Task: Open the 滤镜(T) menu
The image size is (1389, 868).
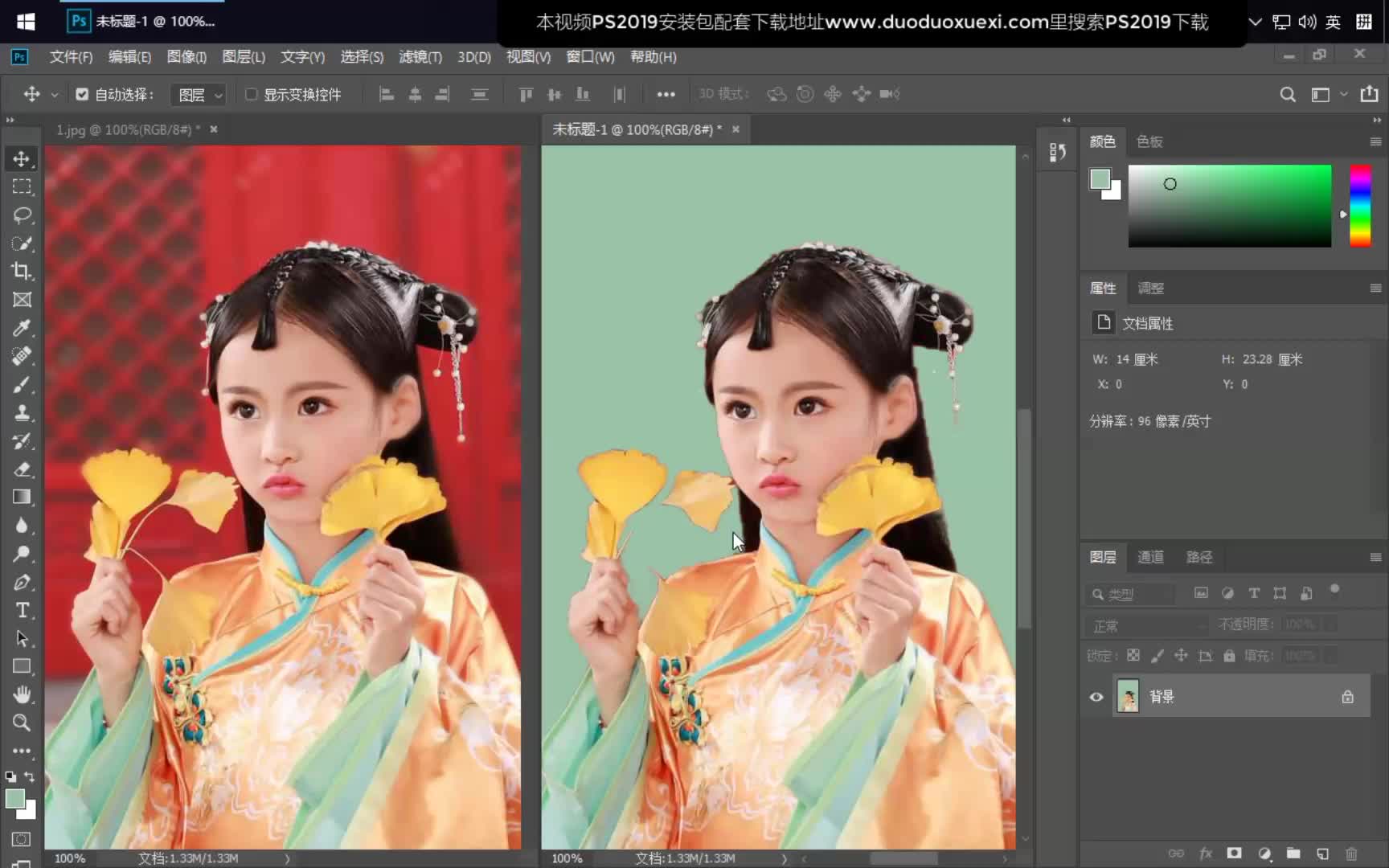Action: point(420,57)
